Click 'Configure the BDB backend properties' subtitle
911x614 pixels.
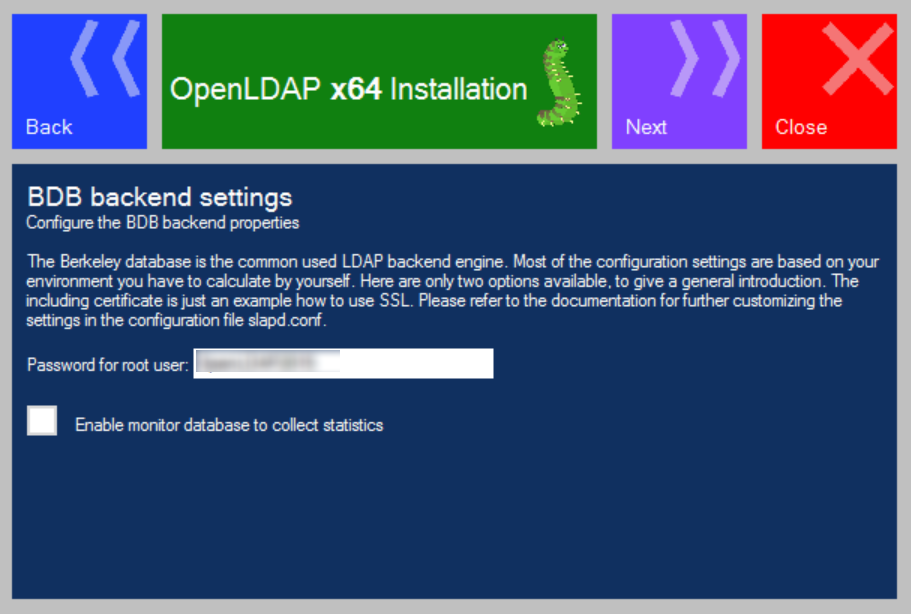(x=162, y=222)
